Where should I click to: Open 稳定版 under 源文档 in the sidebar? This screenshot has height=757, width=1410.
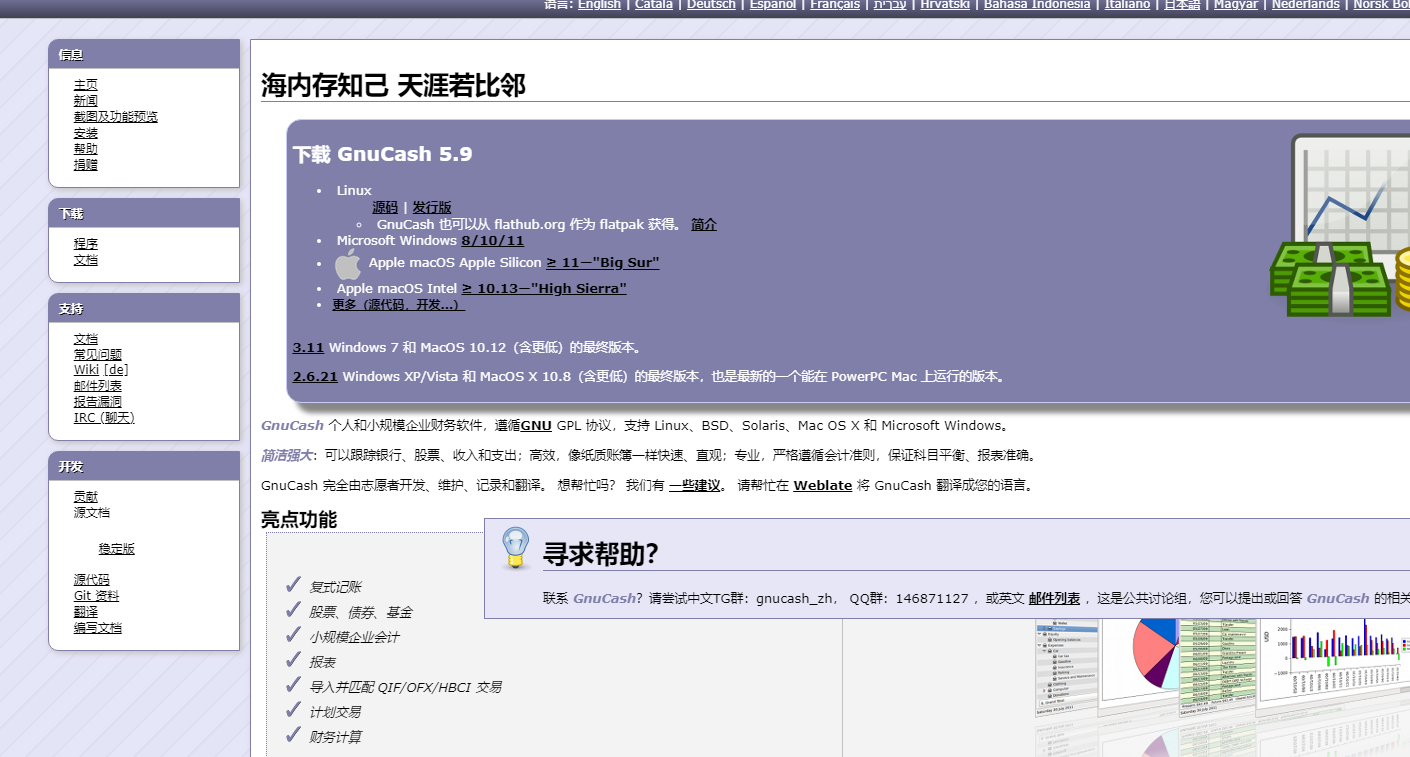117,549
